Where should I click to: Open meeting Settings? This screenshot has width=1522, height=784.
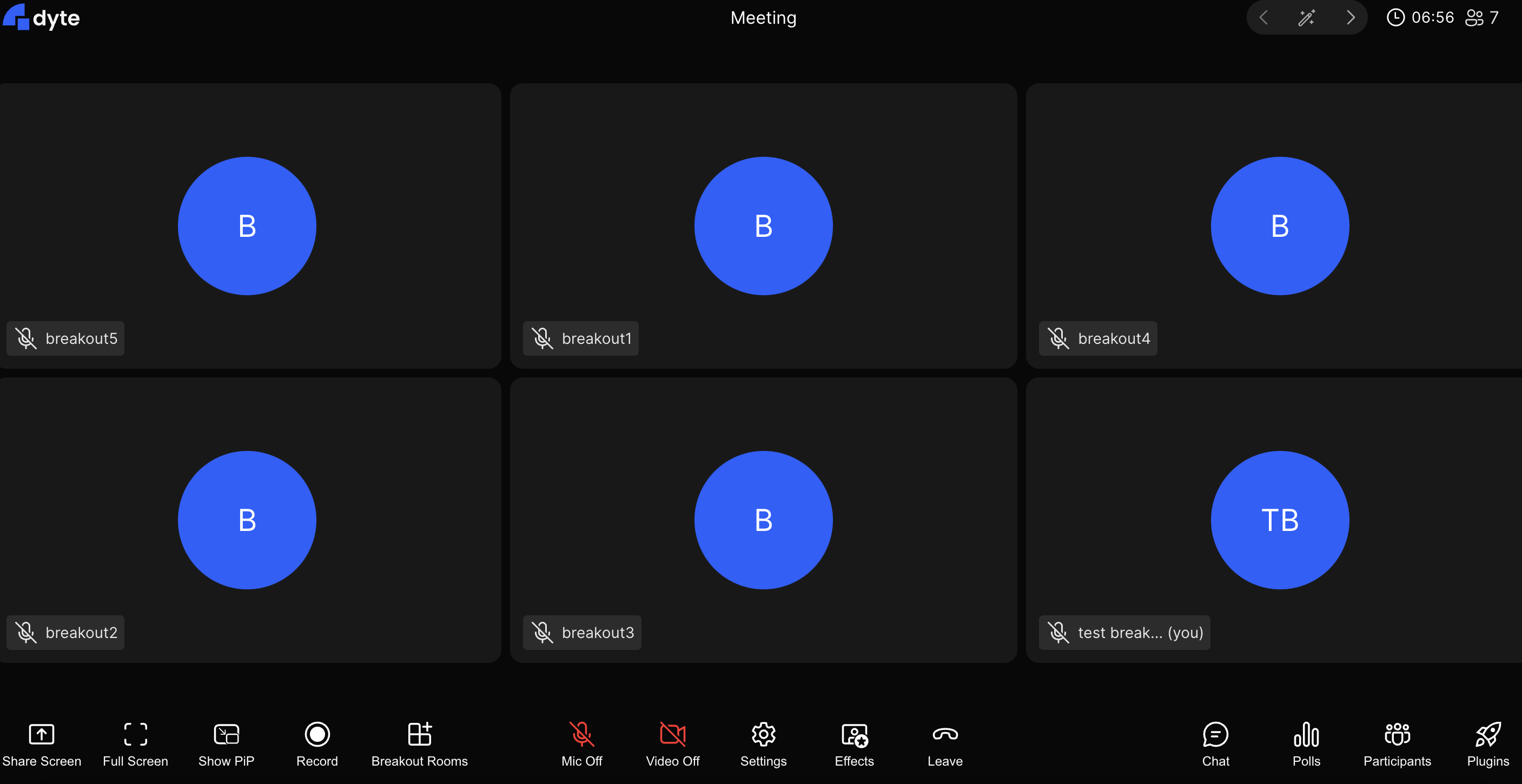763,734
